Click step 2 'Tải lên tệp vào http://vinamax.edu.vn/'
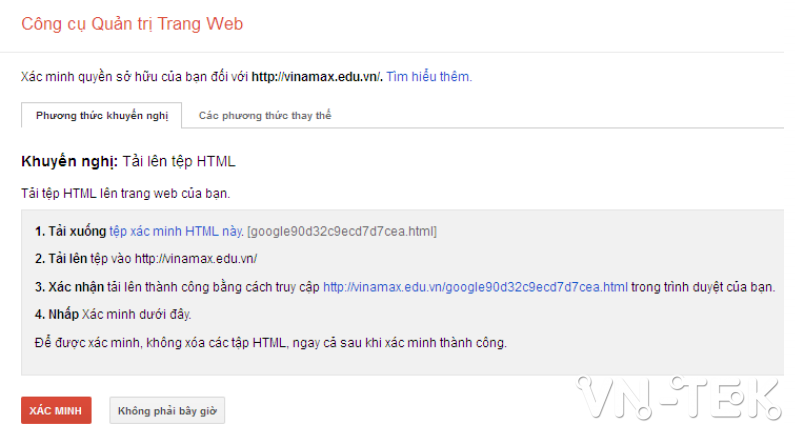 point(146,259)
